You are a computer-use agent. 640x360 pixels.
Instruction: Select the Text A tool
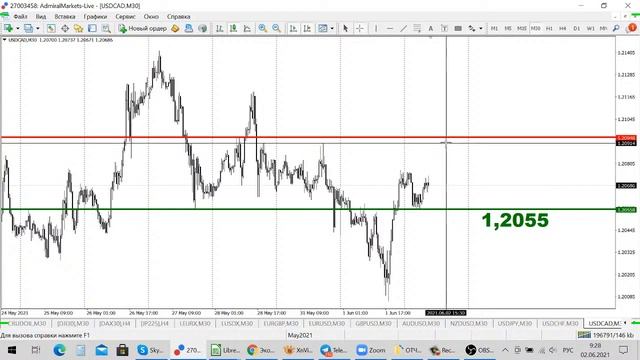coord(430,28)
